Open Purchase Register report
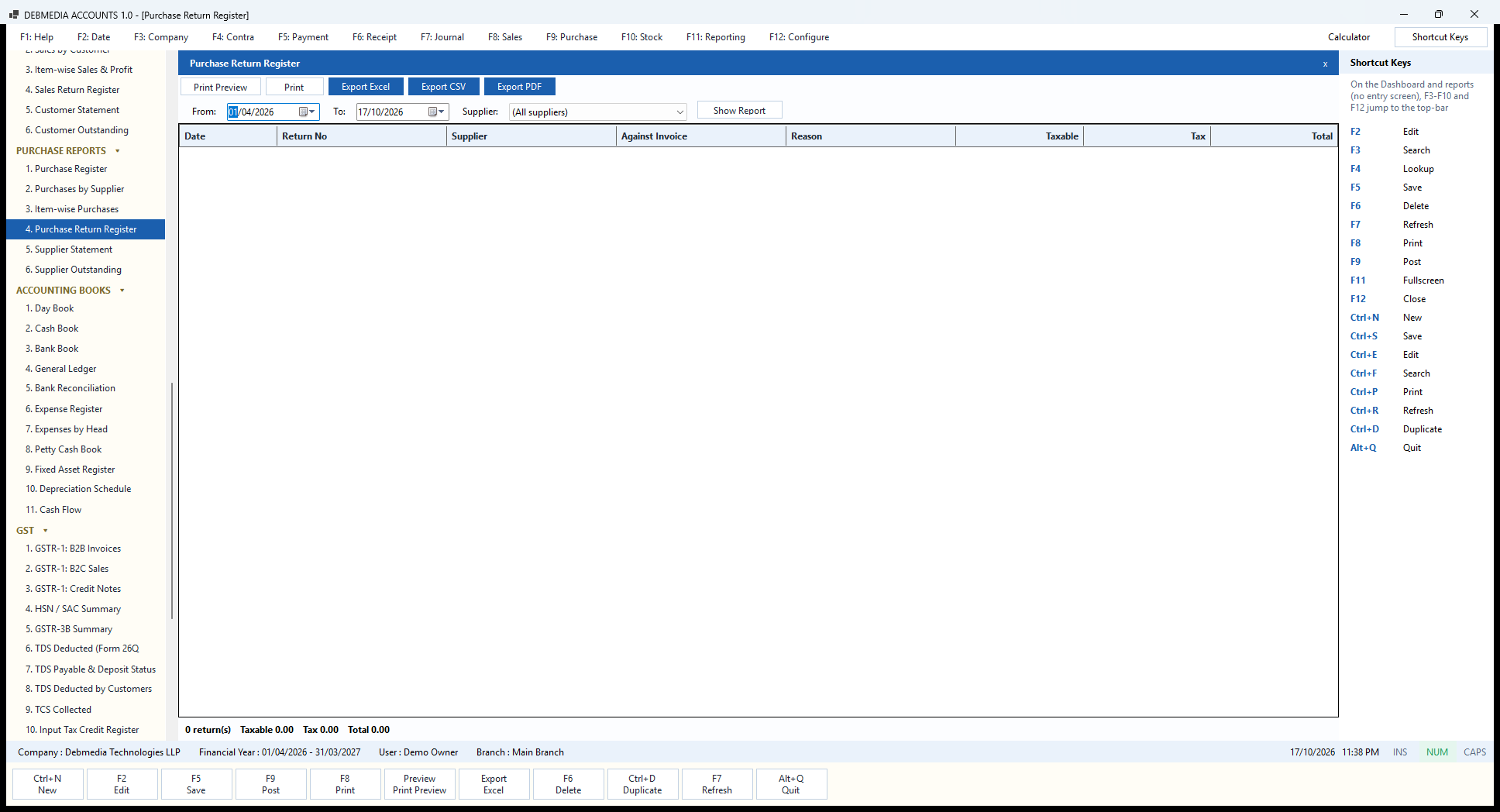This screenshot has height=812, width=1500. click(x=86, y=169)
